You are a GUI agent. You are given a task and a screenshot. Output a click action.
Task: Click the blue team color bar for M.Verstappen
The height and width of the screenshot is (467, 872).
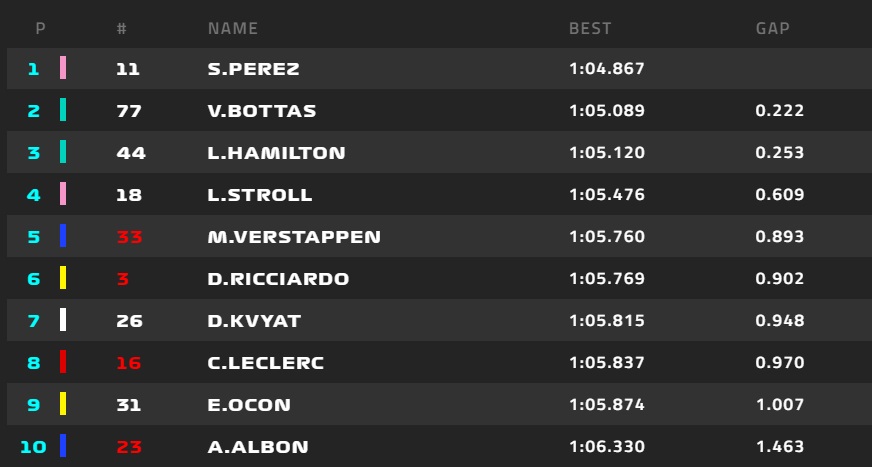[x=63, y=236]
